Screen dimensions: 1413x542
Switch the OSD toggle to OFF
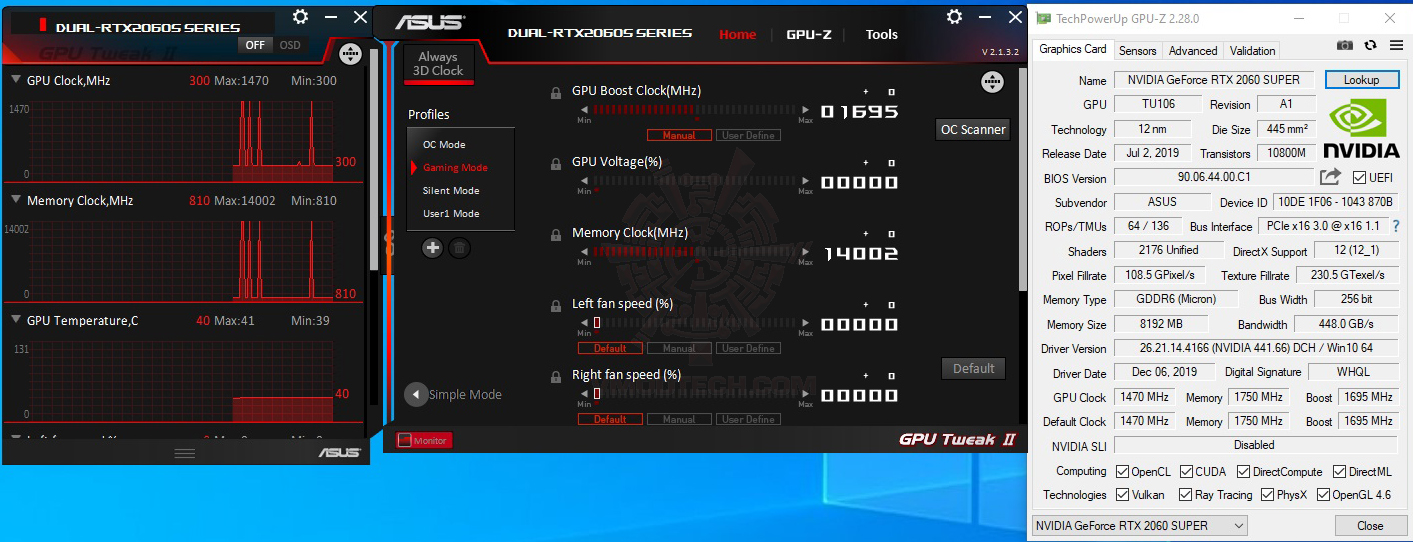pos(256,45)
